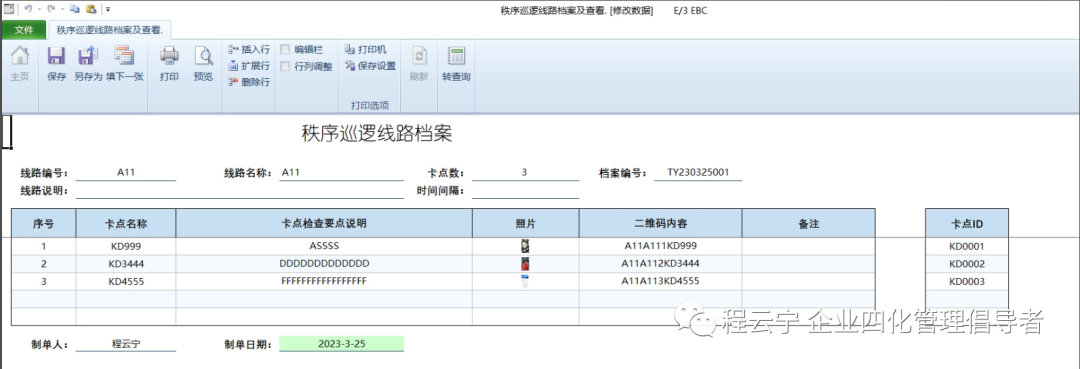
Task: Open the 文件 menu tab
Action: pyautogui.click(x=24, y=30)
